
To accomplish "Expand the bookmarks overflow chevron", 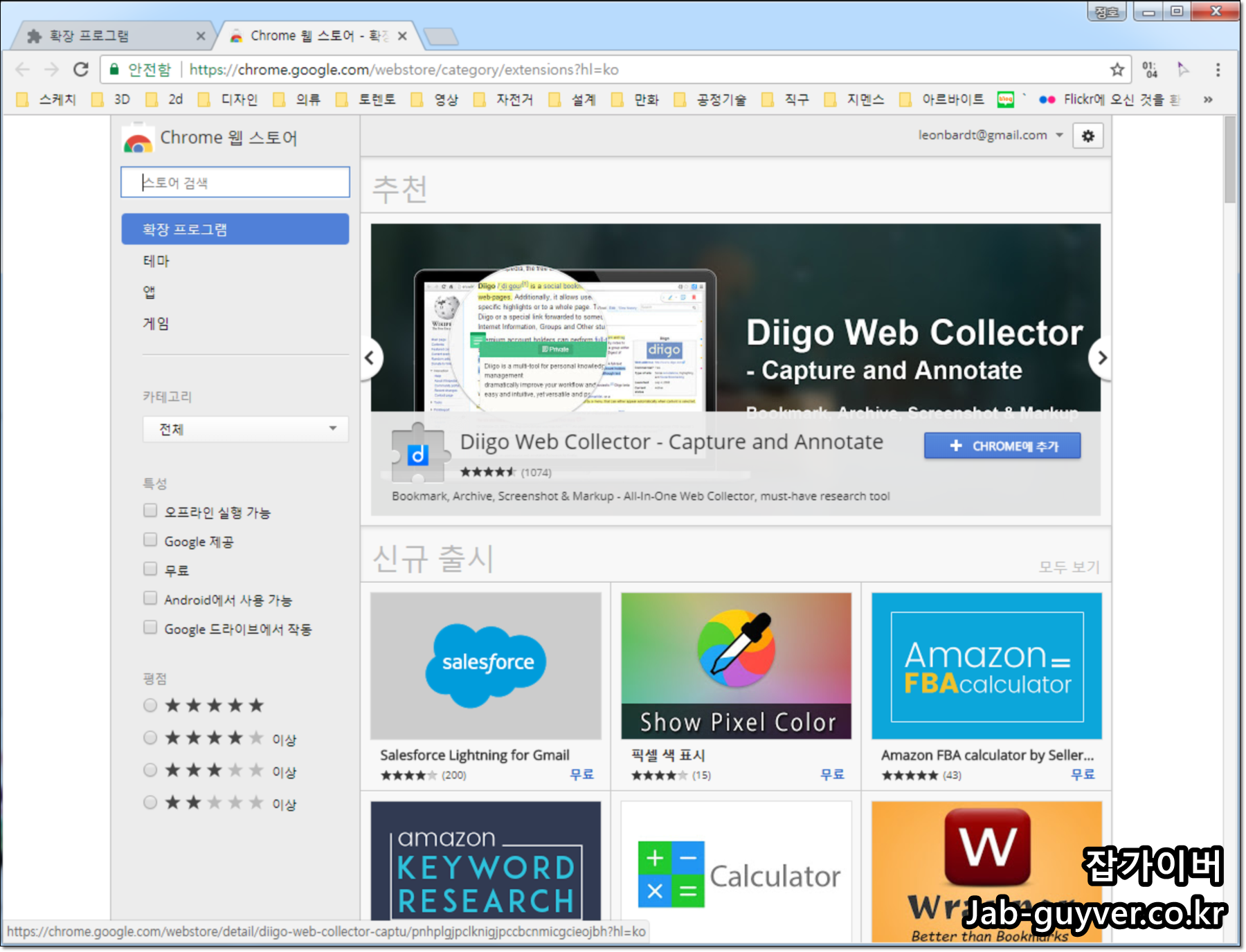I will coord(1208,100).
